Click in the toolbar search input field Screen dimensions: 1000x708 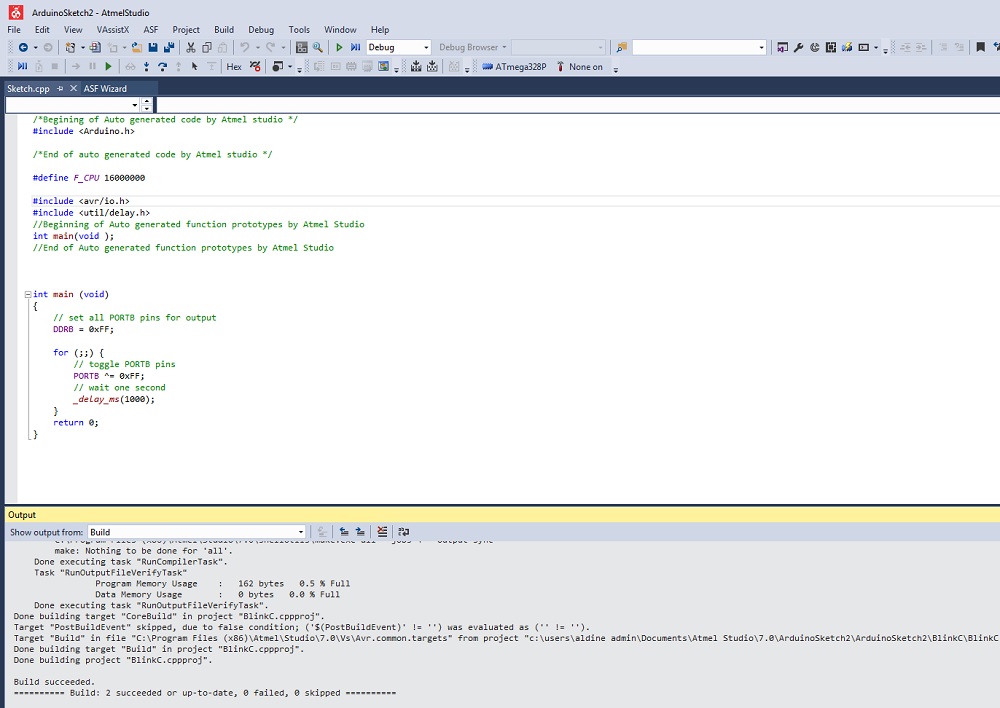(x=694, y=47)
